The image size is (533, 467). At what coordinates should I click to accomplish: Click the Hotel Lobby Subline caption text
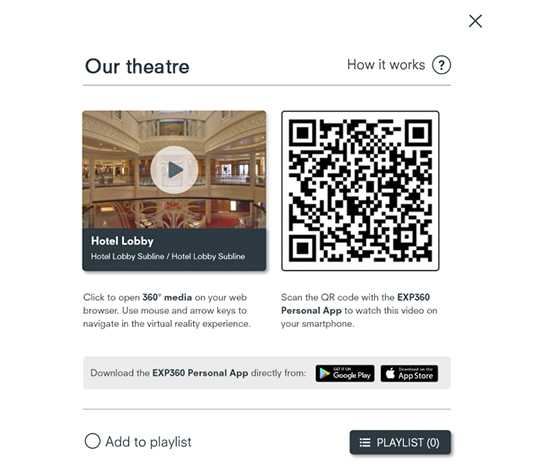(168, 256)
